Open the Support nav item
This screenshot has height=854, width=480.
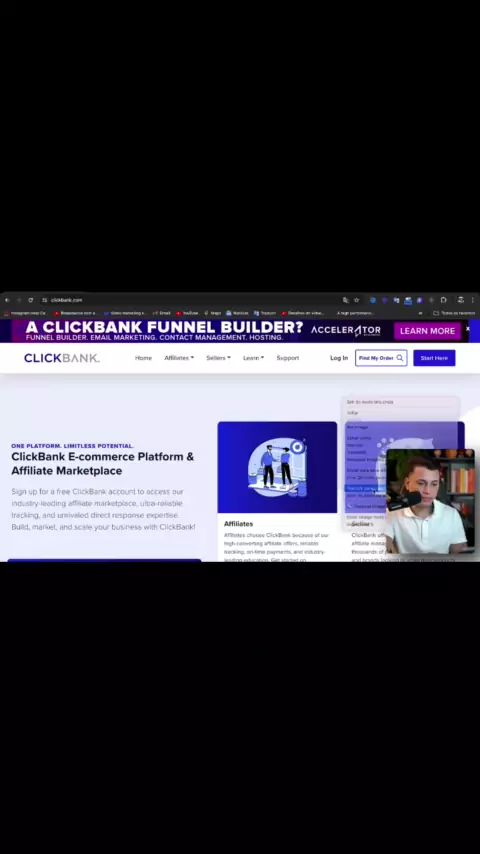click(x=288, y=358)
